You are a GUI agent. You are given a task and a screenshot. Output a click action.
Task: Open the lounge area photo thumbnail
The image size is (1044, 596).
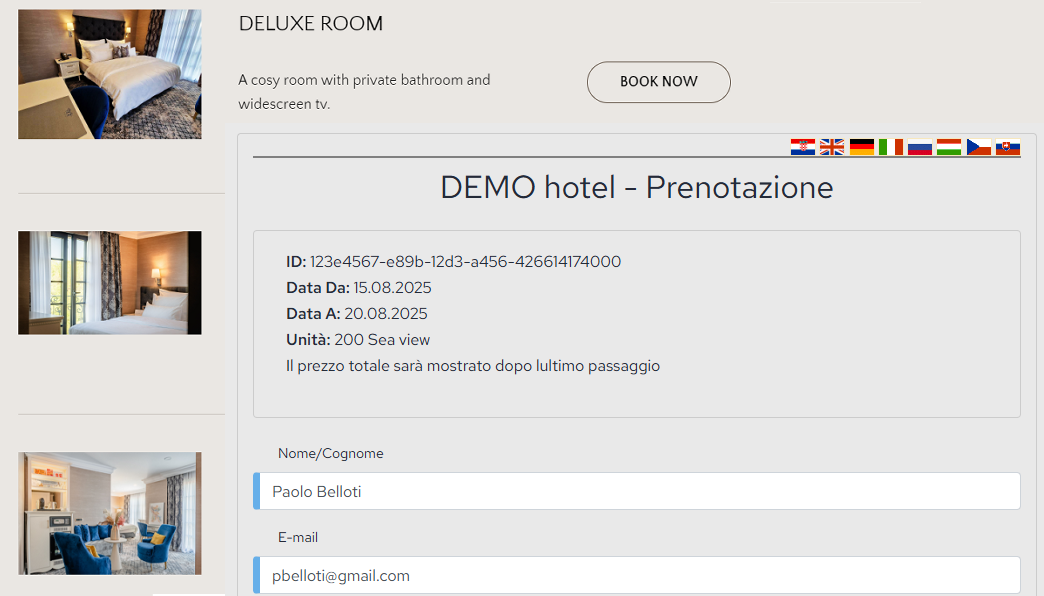tap(109, 513)
